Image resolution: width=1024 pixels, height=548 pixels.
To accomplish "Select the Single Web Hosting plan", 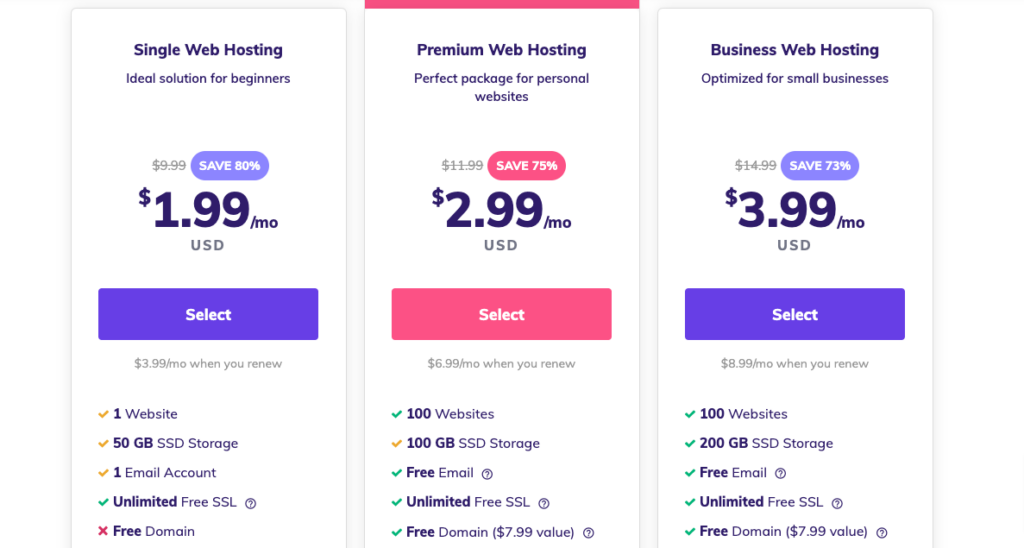I will pos(208,314).
